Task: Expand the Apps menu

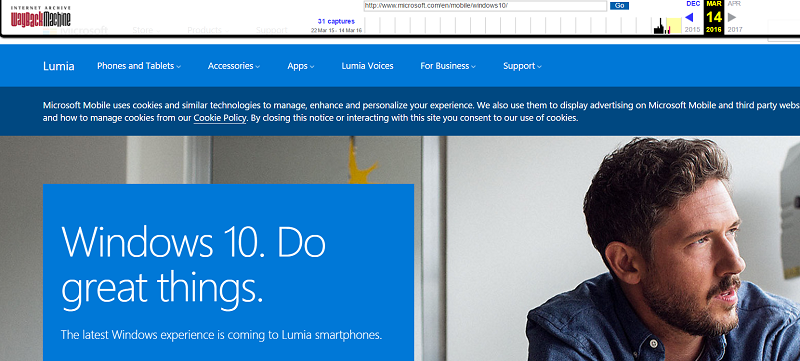Action: pyautogui.click(x=301, y=66)
